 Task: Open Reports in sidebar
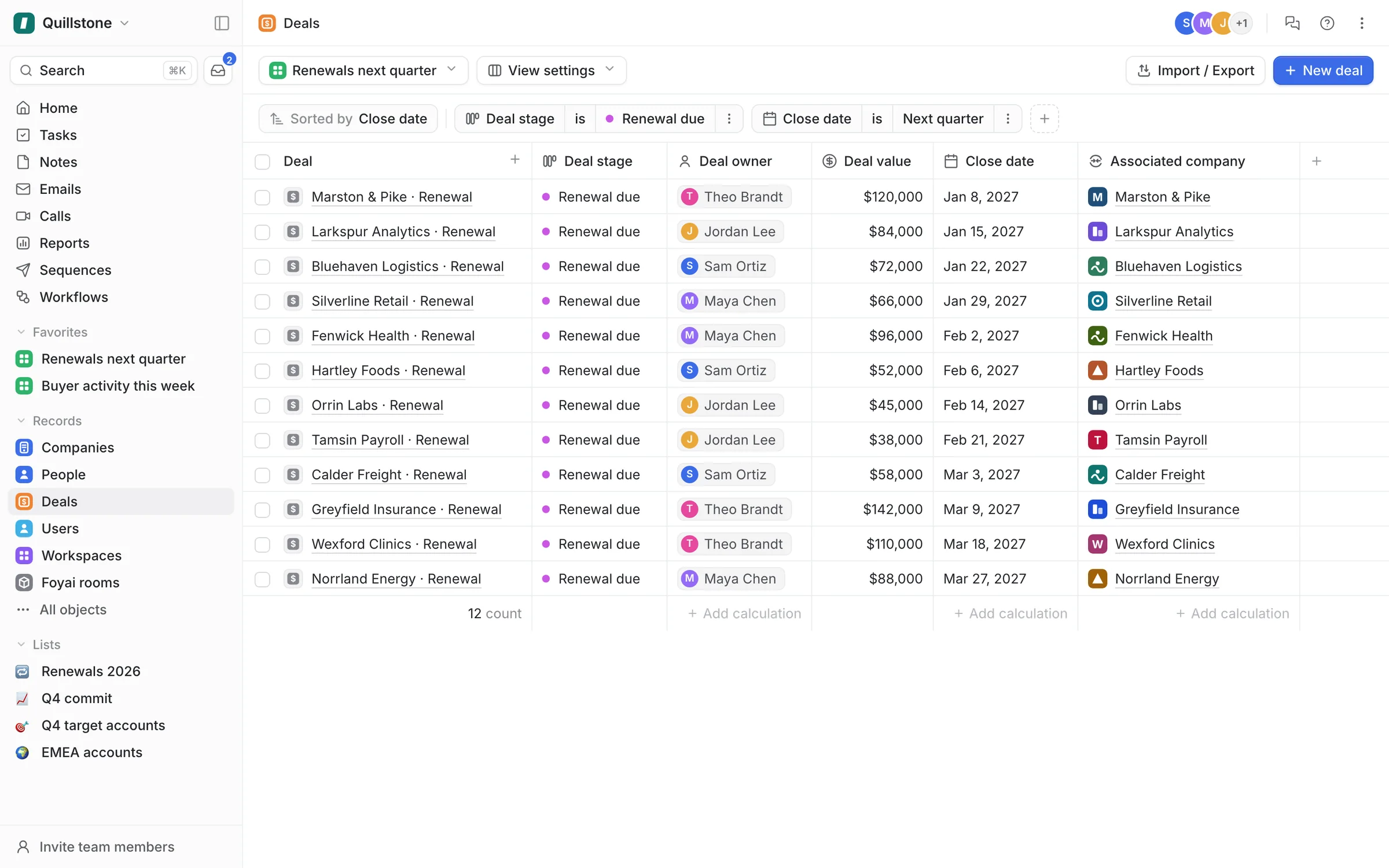click(x=121, y=243)
